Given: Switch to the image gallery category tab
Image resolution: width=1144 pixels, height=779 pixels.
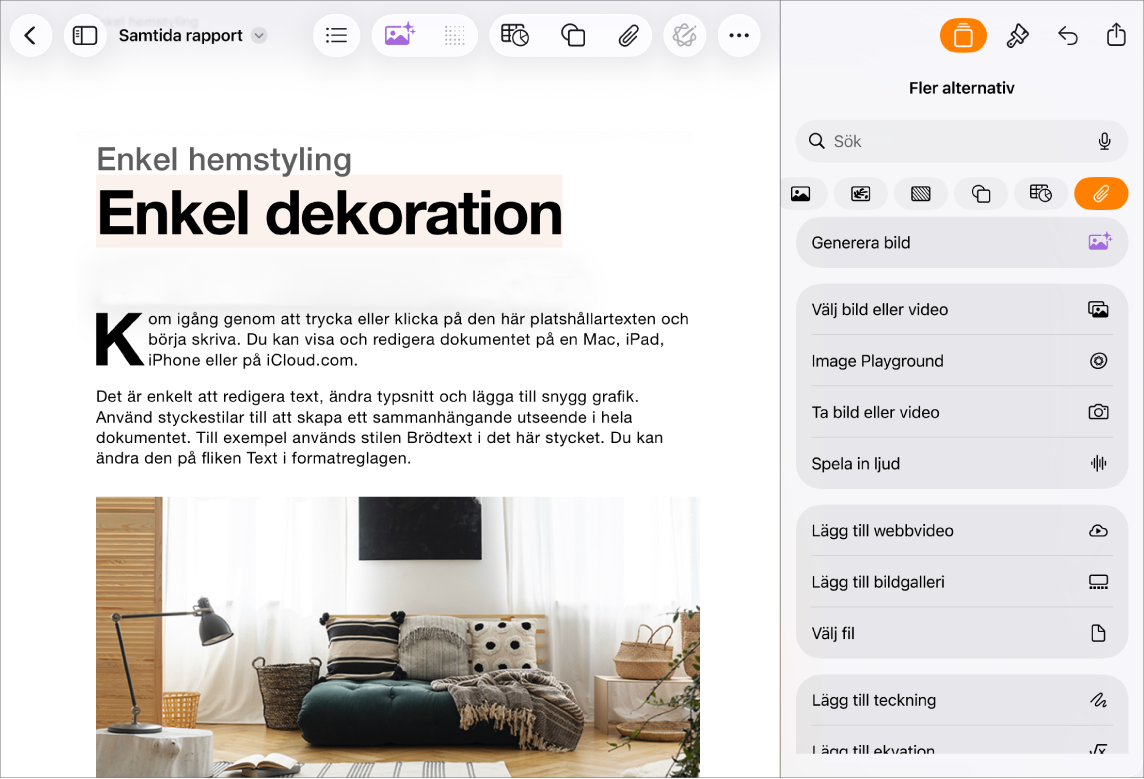Looking at the screenshot, I should point(861,194).
